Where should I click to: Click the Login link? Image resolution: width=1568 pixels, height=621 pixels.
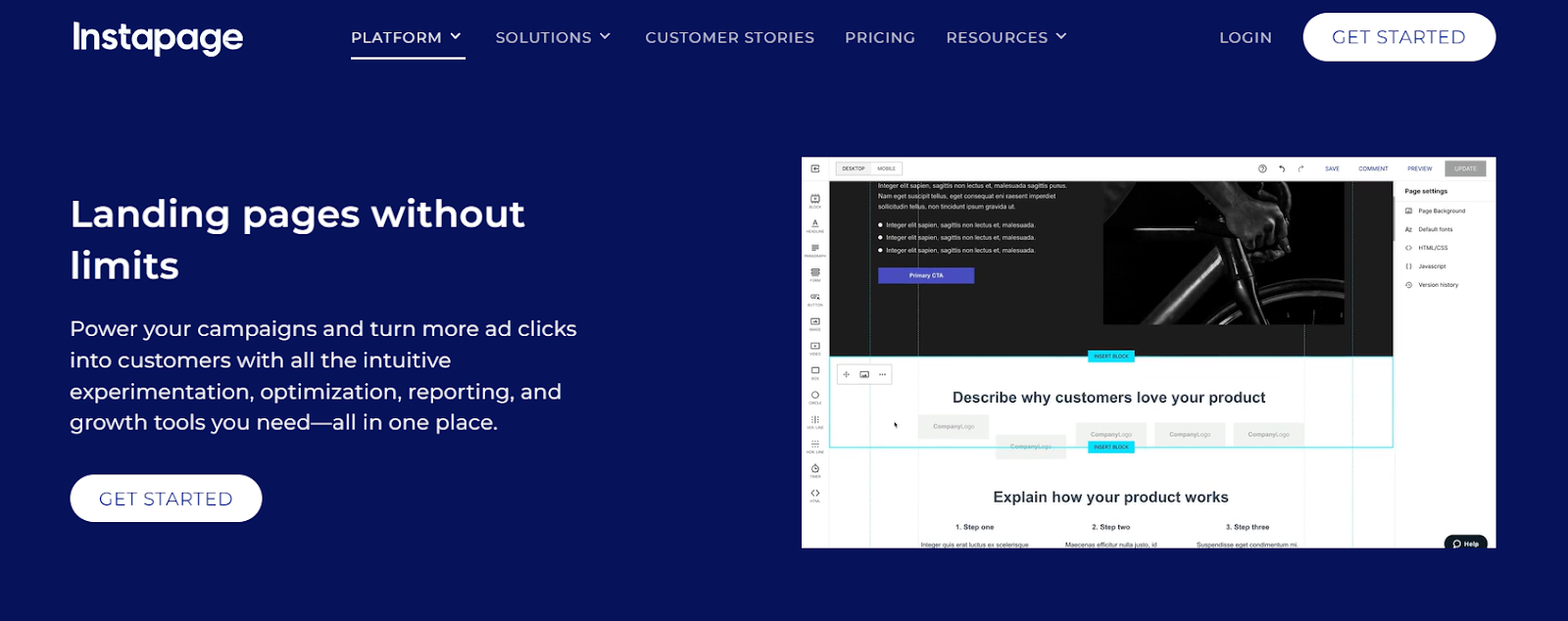(1246, 37)
